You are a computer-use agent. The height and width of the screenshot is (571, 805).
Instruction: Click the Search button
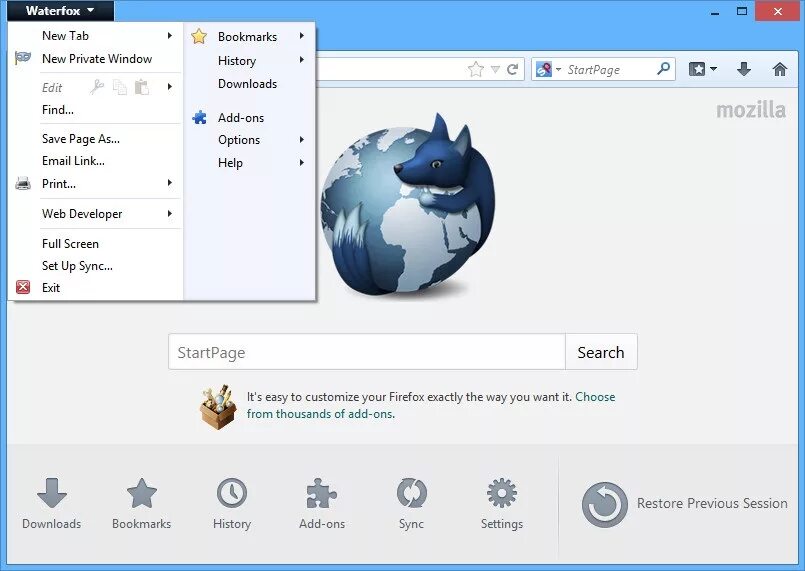click(601, 352)
